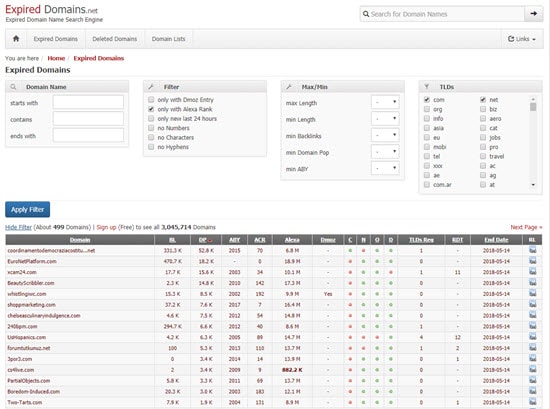
Task: Click the wrench icon in Max/Min panel header
Action: [289, 87]
